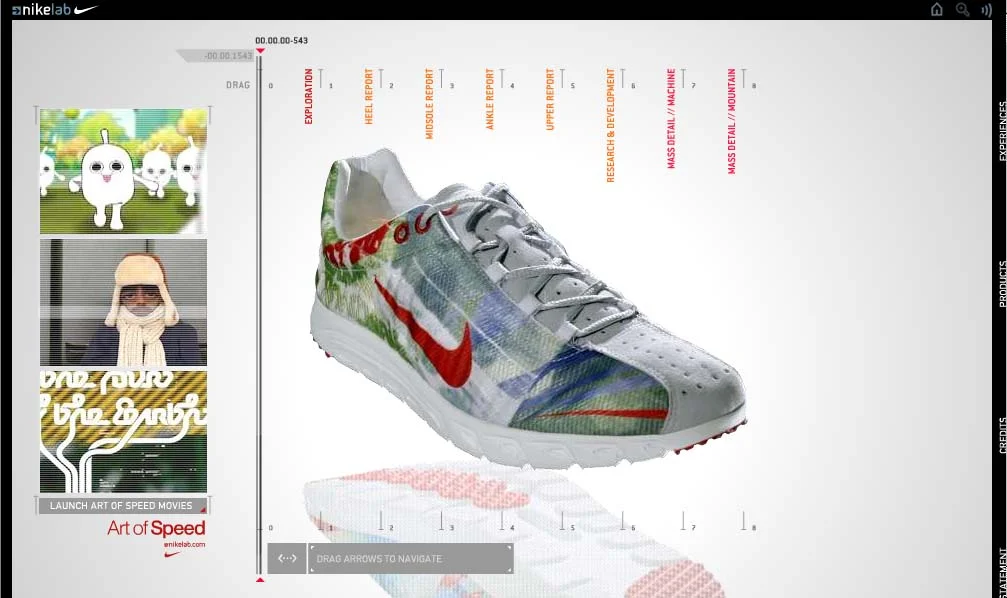Screen dimensions: 1007x598
Task: Click Launch Art of Speed Movies button
Action: pos(122,506)
